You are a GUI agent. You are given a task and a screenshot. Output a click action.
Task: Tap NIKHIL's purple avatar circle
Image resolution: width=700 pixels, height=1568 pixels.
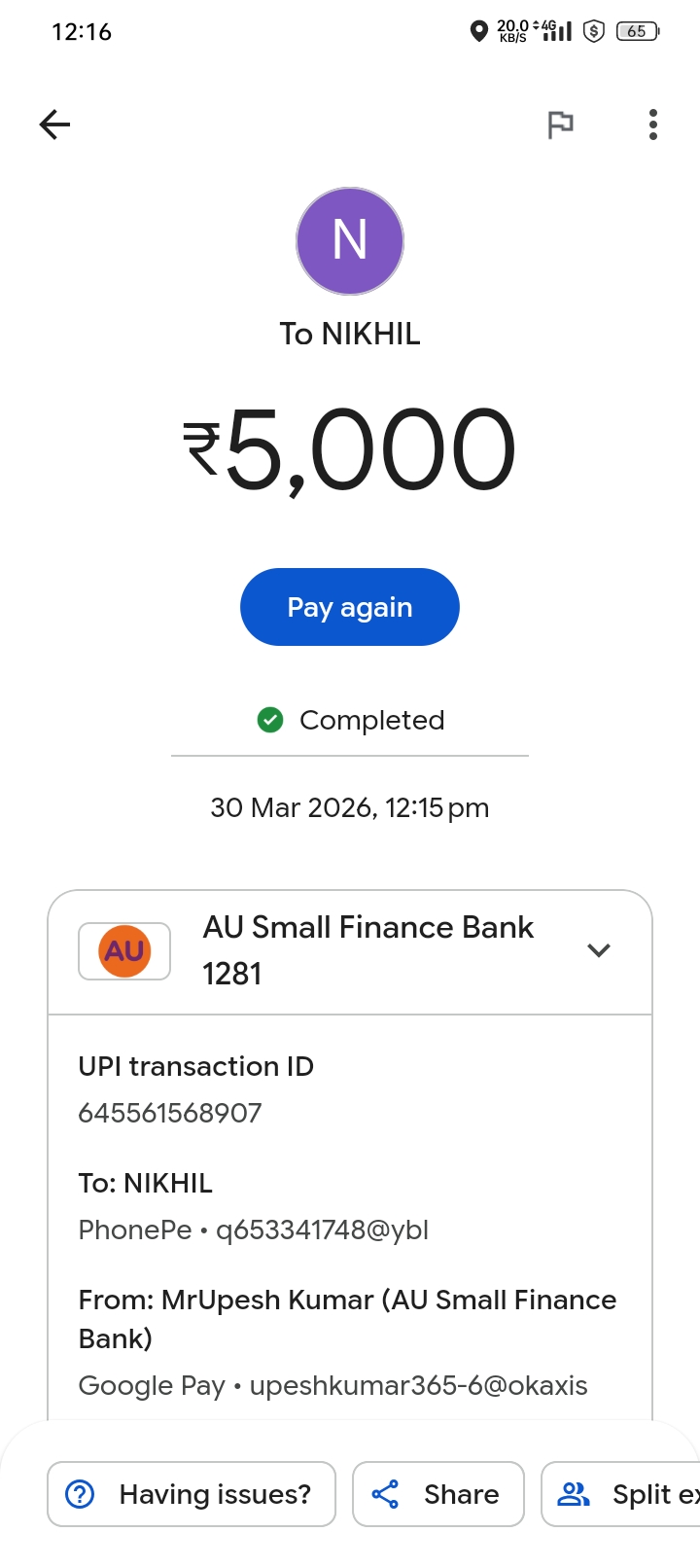pos(350,241)
